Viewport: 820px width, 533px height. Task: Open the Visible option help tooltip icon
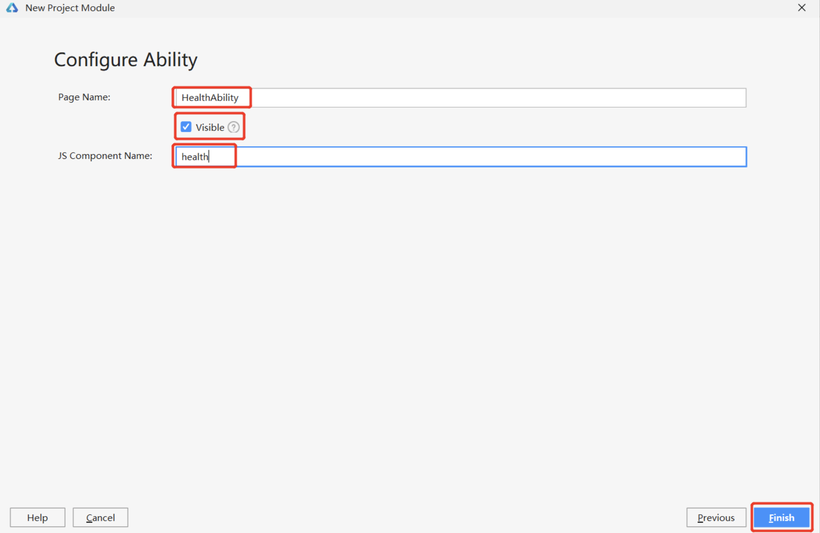(234, 127)
